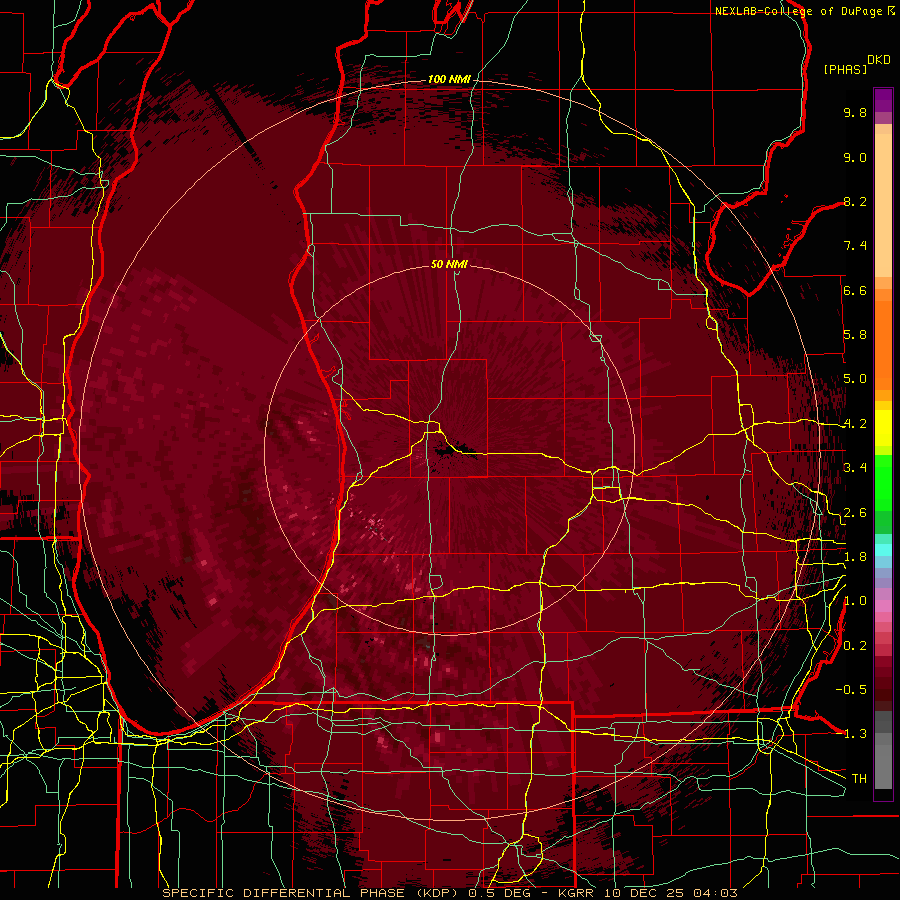Click the 100 NMI range ring label
The width and height of the screenshot is (900, 900).
[449, 79]
